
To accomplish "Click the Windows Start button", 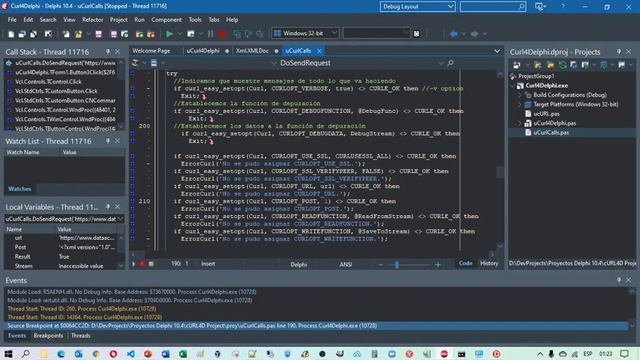I will (8, 354).
